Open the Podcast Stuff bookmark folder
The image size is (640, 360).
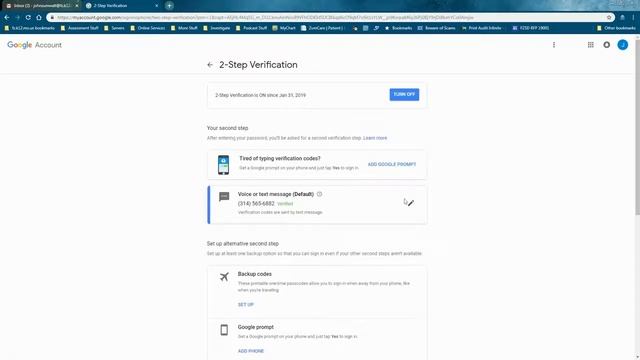pyautogui.click(x=251, y=28)
